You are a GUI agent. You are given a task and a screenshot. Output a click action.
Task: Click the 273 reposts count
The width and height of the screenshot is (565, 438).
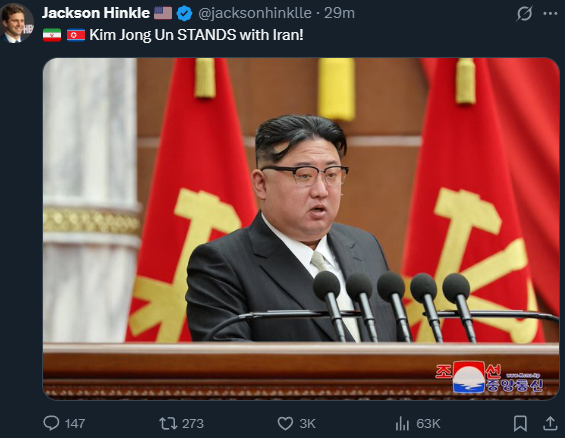point(193,424)
